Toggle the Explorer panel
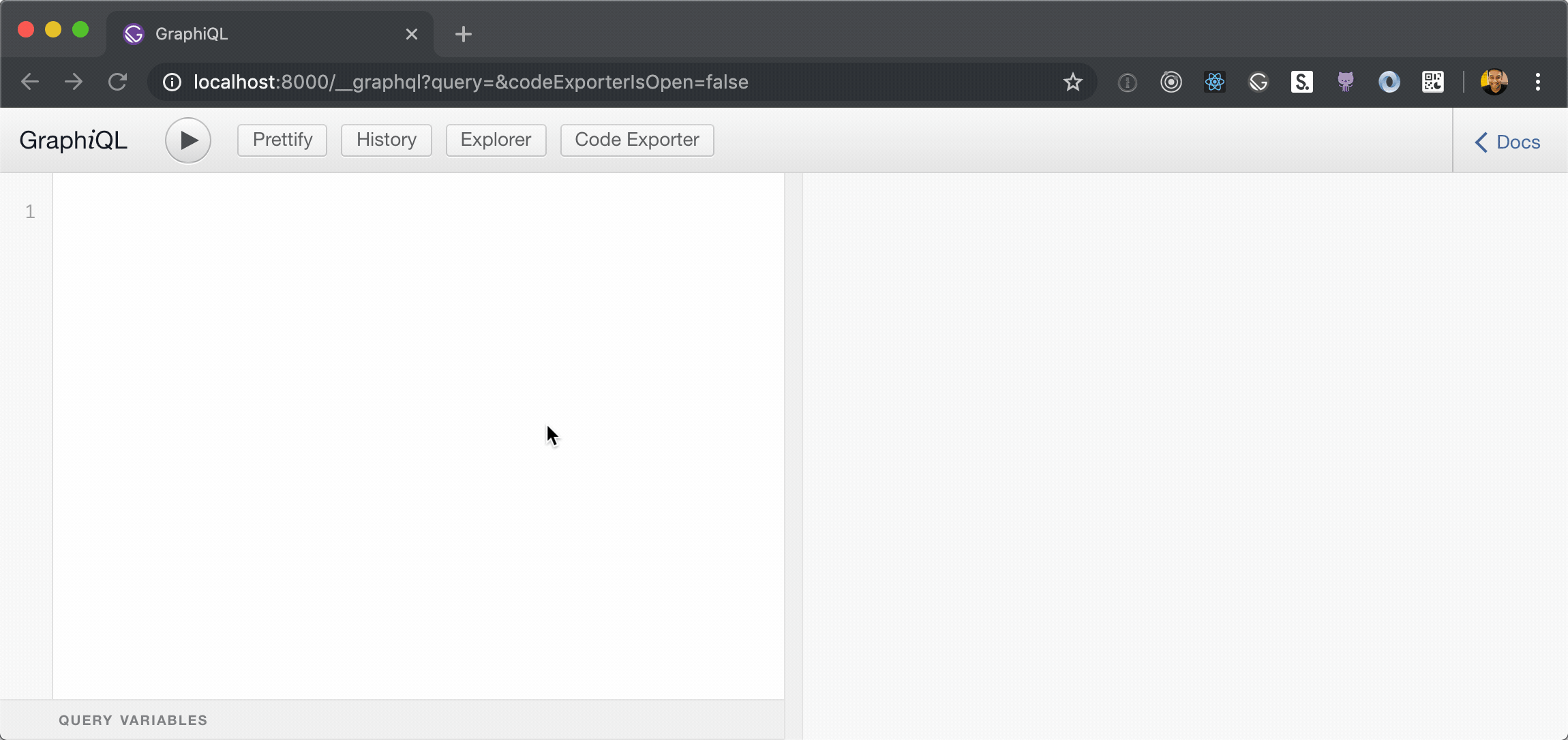This screenshot has height=740, width=1568. pos(496,140)
